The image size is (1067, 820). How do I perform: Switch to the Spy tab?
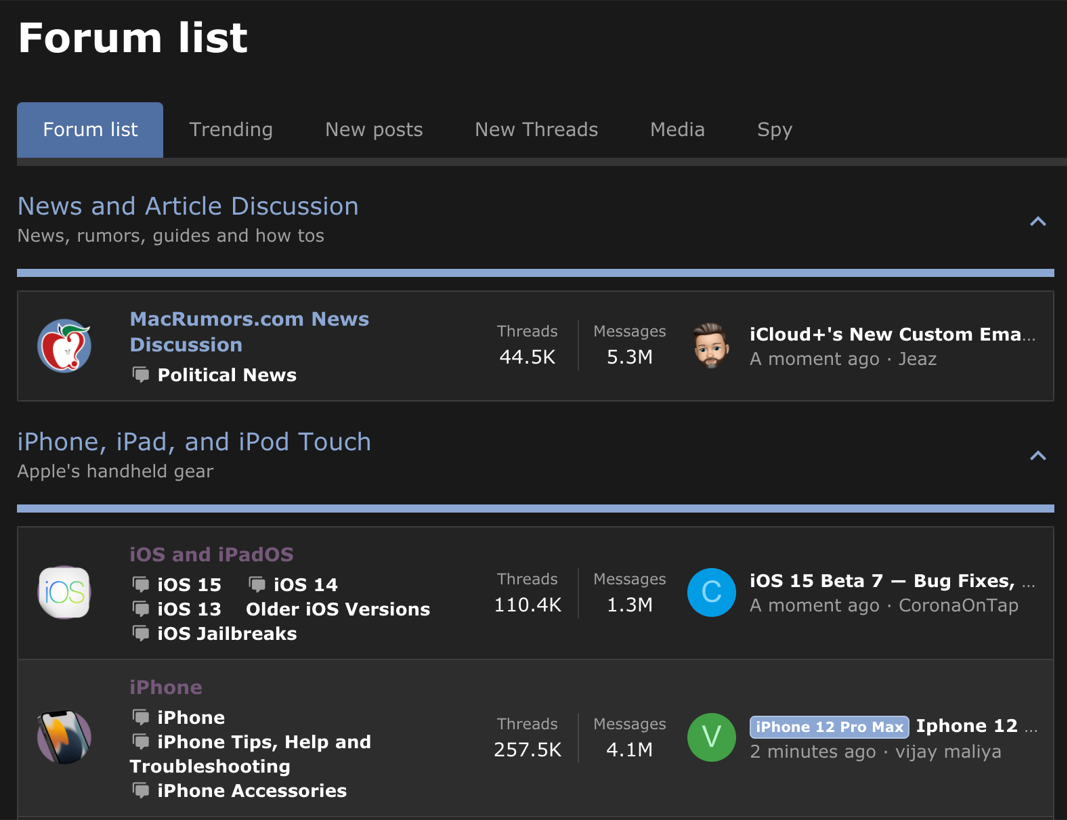coord(774,130)
